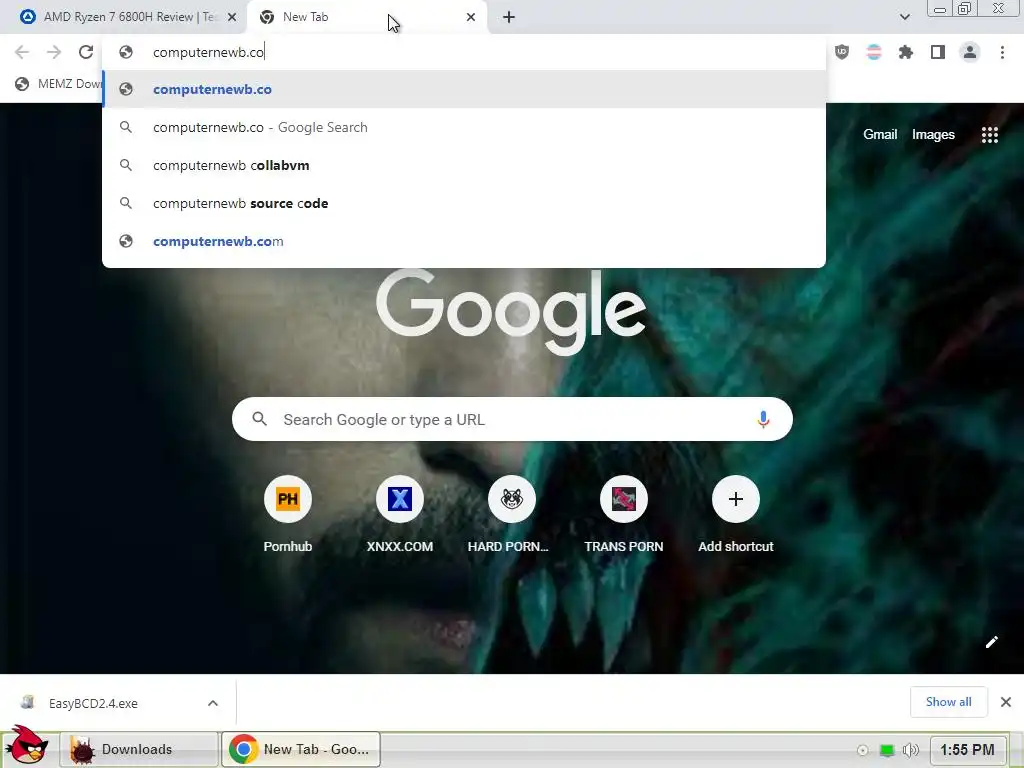Click the Show all downloads button
1024x768 pixels.
pos(948,702)
